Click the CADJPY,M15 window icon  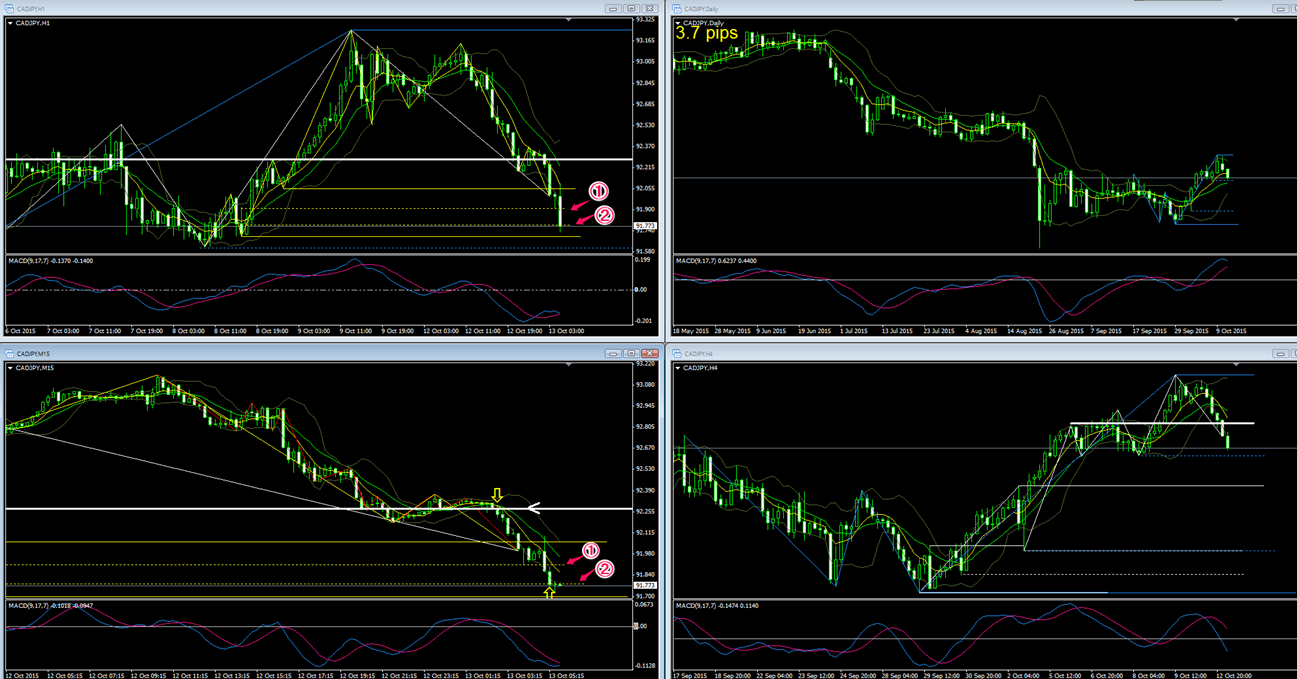tap(8, 354)
